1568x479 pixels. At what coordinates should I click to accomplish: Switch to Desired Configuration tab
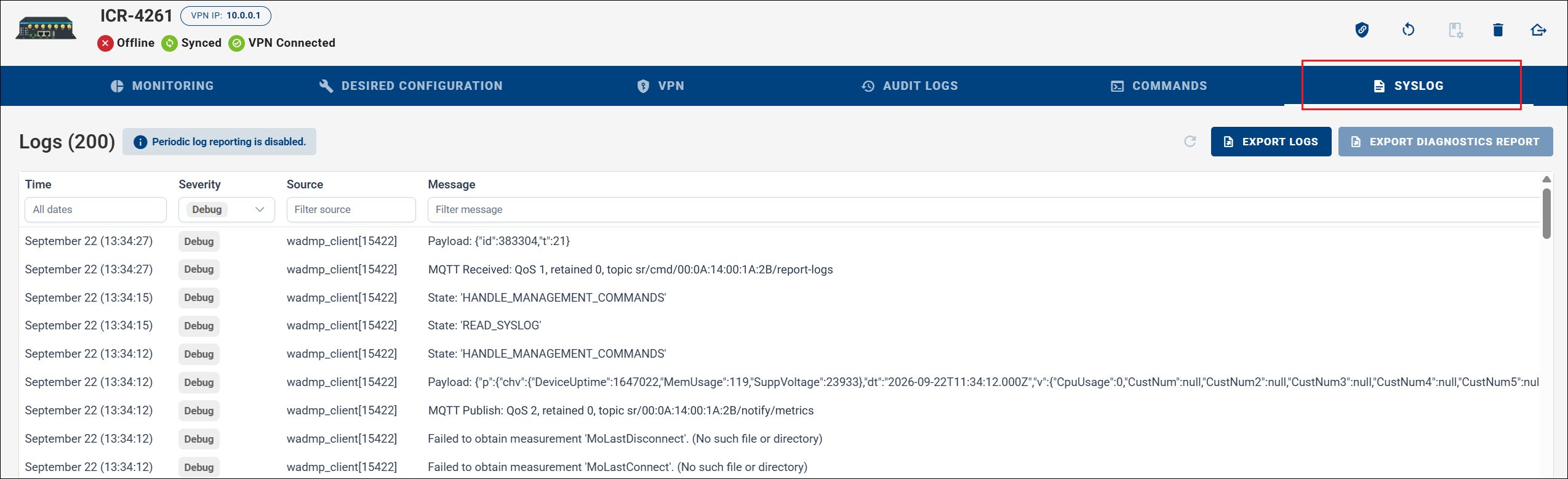411,86
